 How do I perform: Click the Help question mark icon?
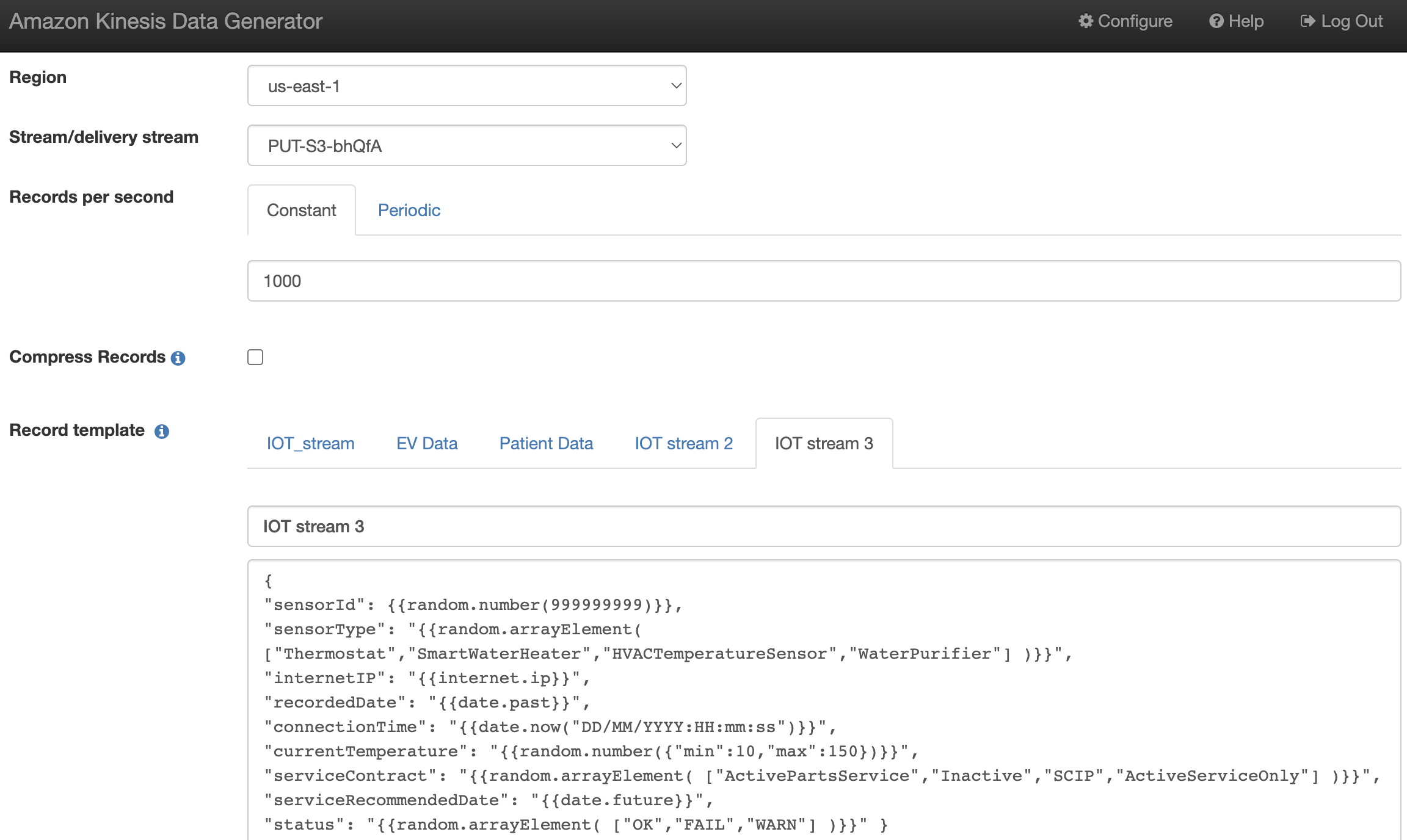pyautogui.click(x=1216, y=21)
